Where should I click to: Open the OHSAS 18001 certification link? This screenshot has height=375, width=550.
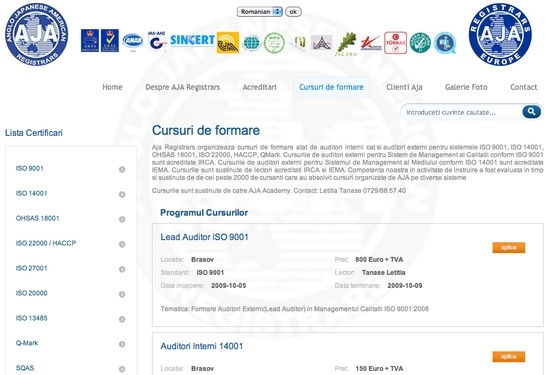(37, 218)
